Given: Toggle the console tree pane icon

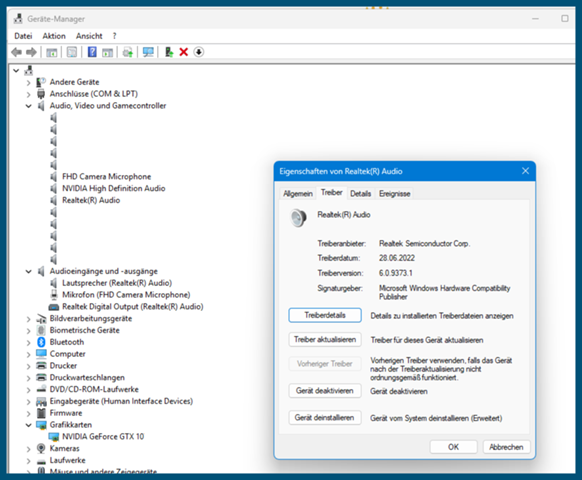Looking at the screenshot, I should coord(52,52).
